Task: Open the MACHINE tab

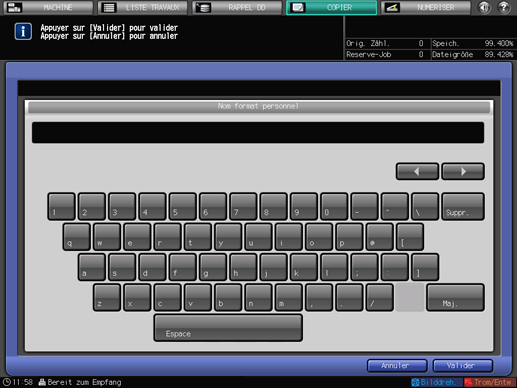Action: point(48,7)
